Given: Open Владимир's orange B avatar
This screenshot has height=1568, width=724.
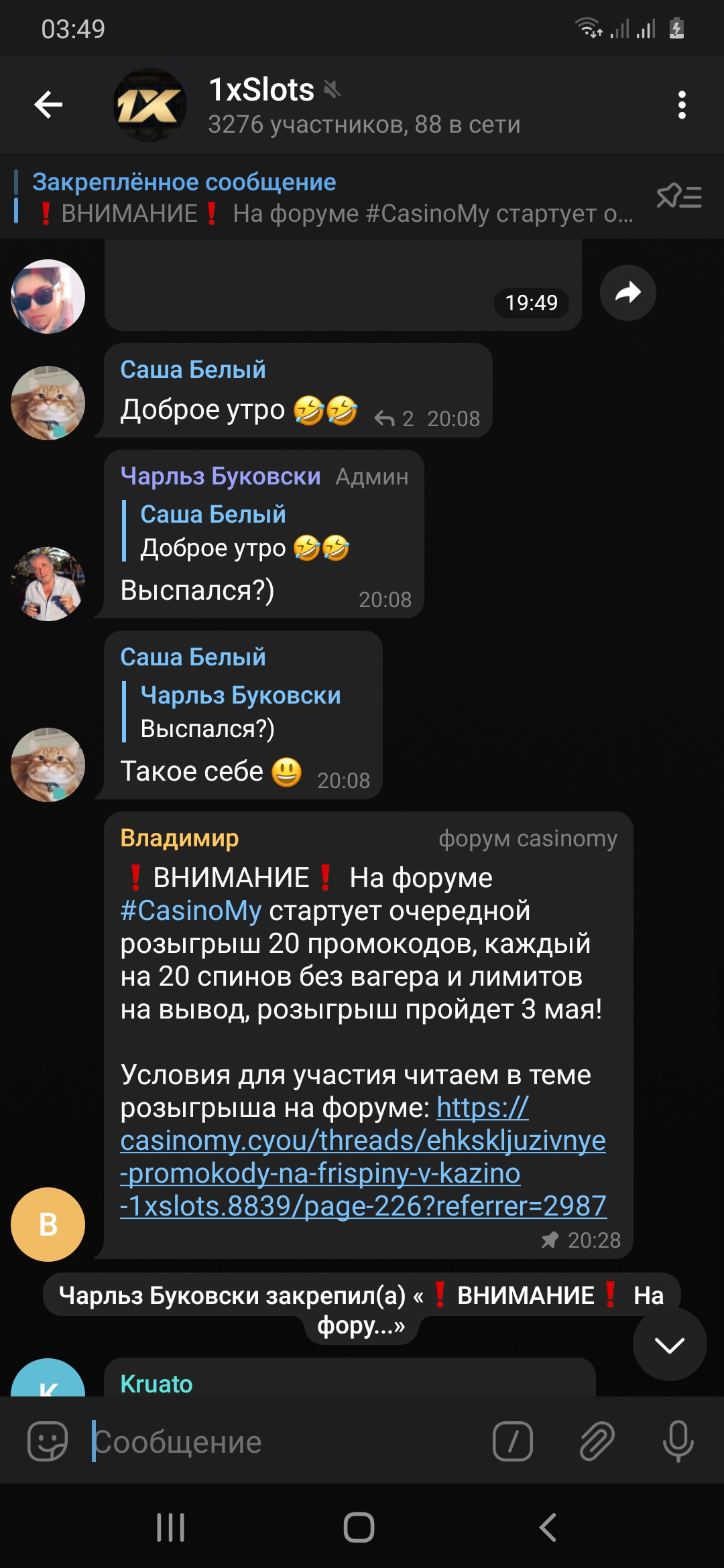Looking at the screenshot, I should tap(48, 1224).
